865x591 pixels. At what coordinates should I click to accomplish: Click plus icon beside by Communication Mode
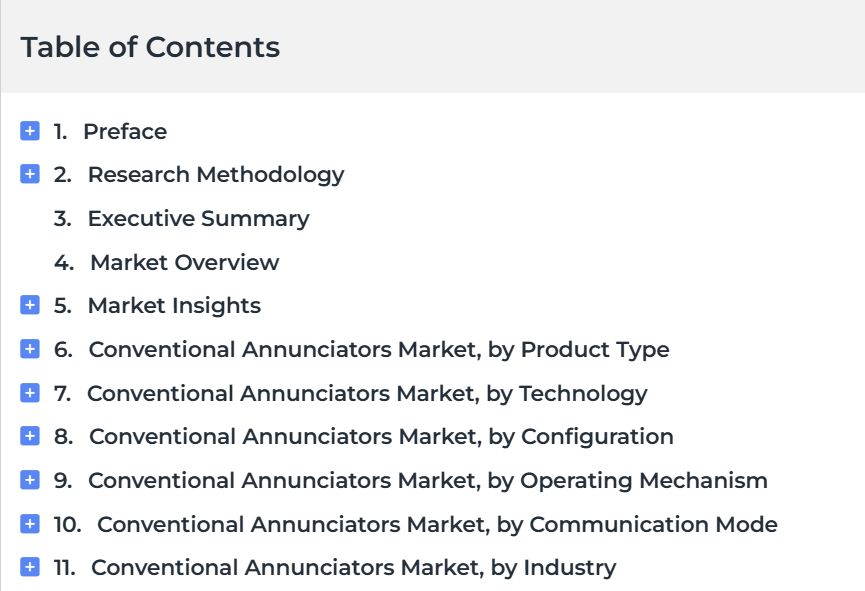tap(30, 524)
